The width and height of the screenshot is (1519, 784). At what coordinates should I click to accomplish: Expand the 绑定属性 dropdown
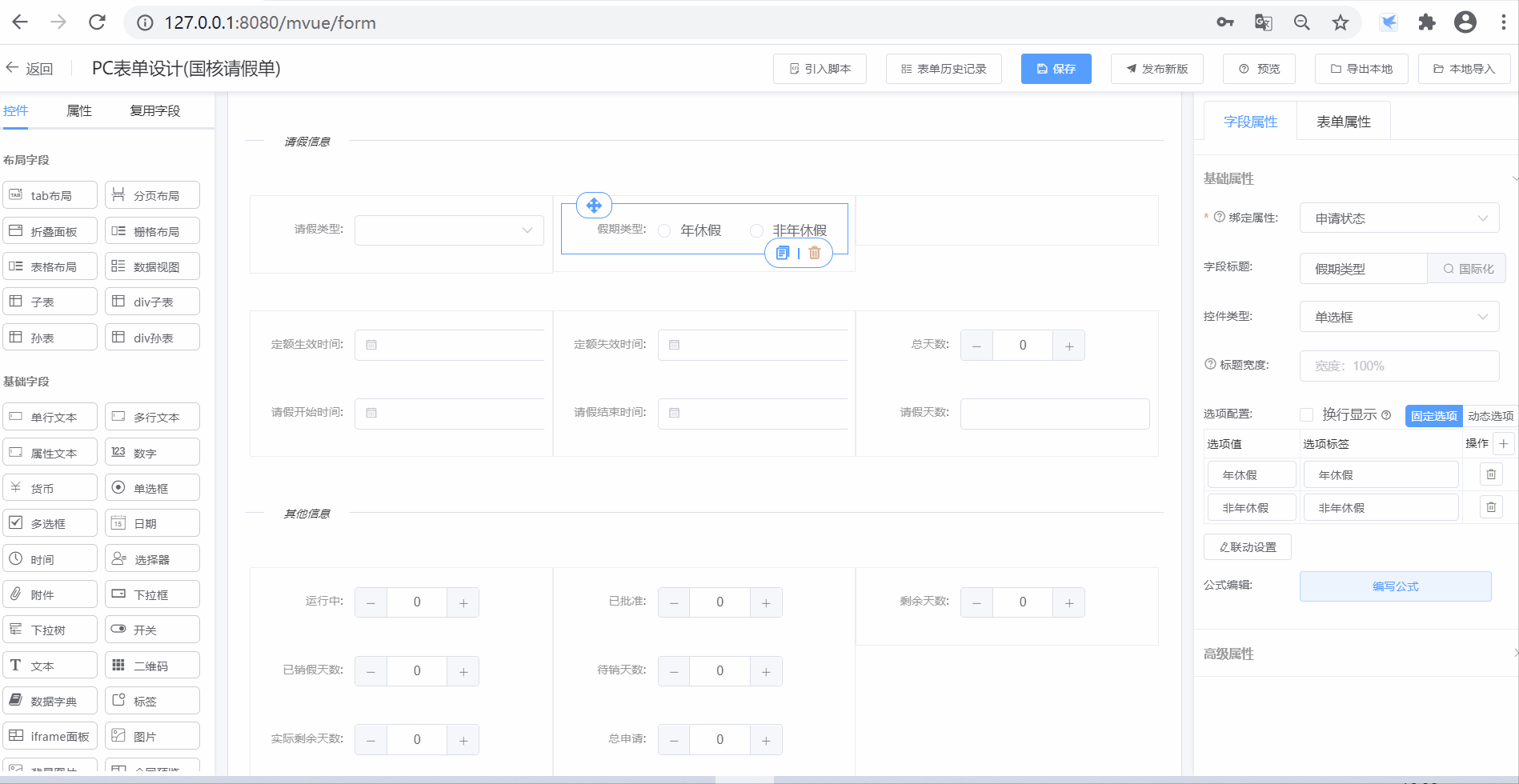[x=1399, y=218]
